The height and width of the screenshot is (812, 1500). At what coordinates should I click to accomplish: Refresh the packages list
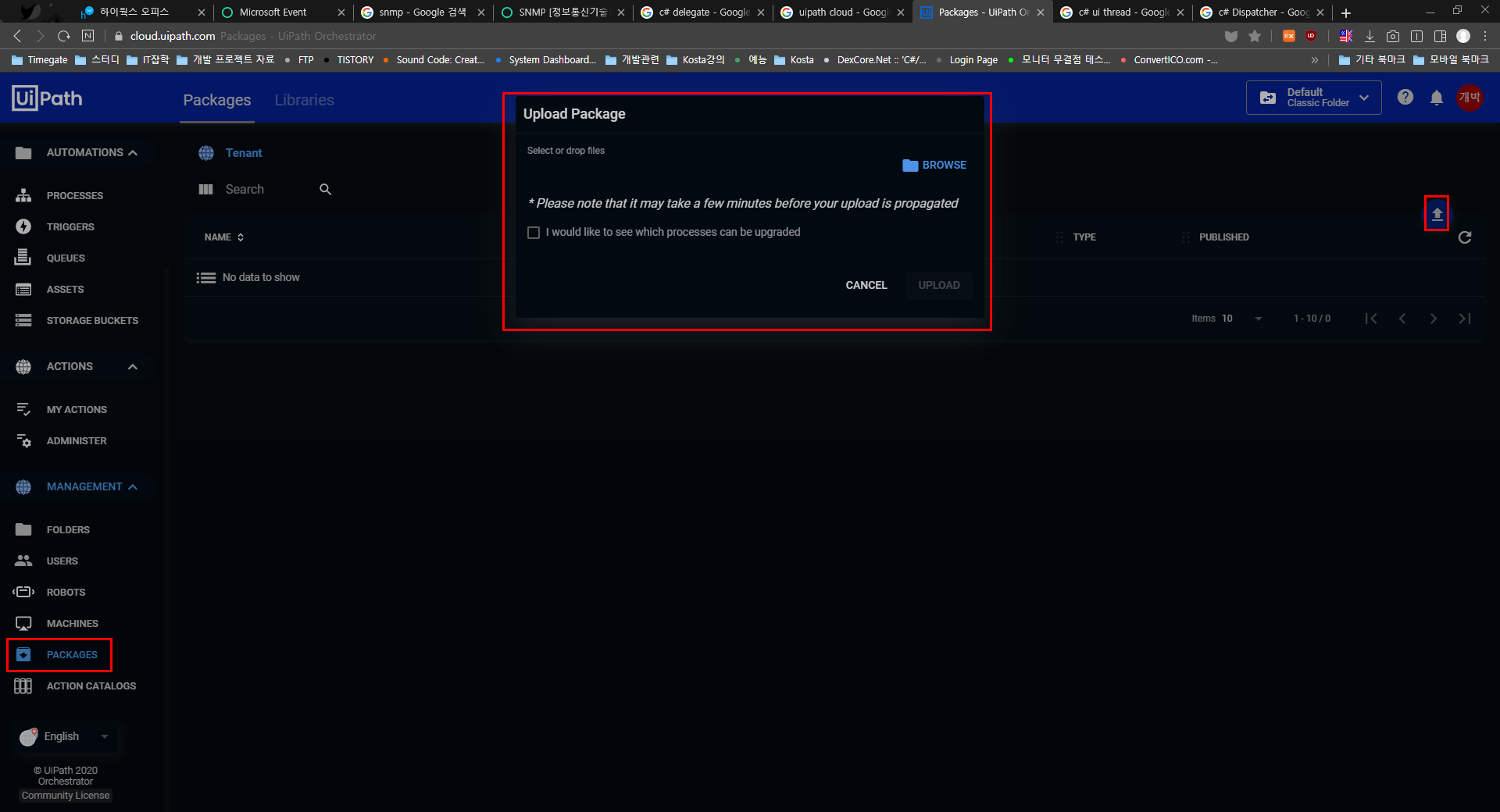pyautogui.click(x=1465, y=237)
